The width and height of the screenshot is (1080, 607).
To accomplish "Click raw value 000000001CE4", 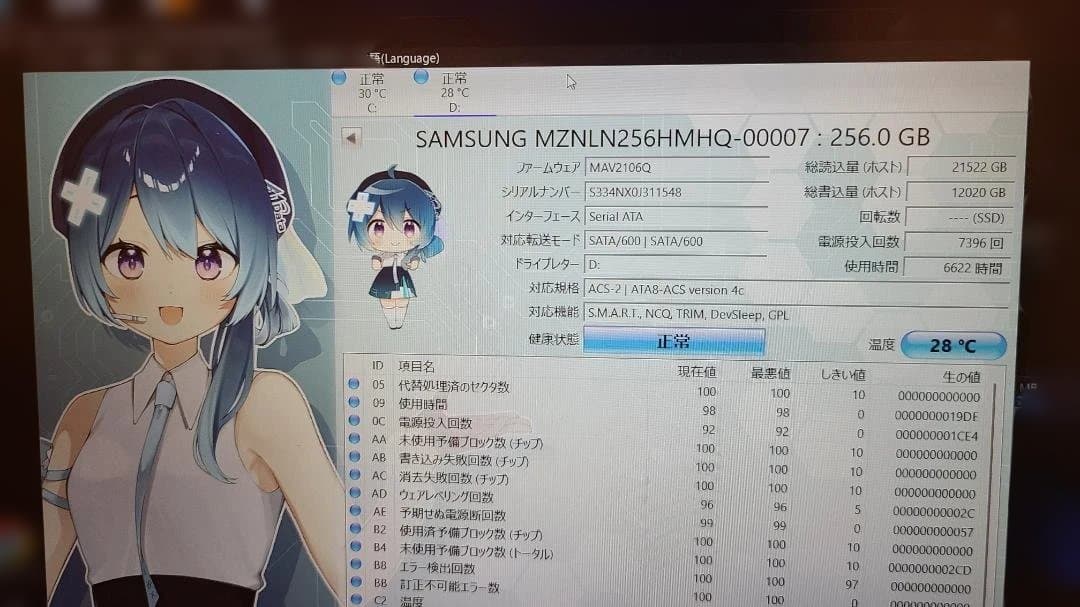I will click(936, 435).
